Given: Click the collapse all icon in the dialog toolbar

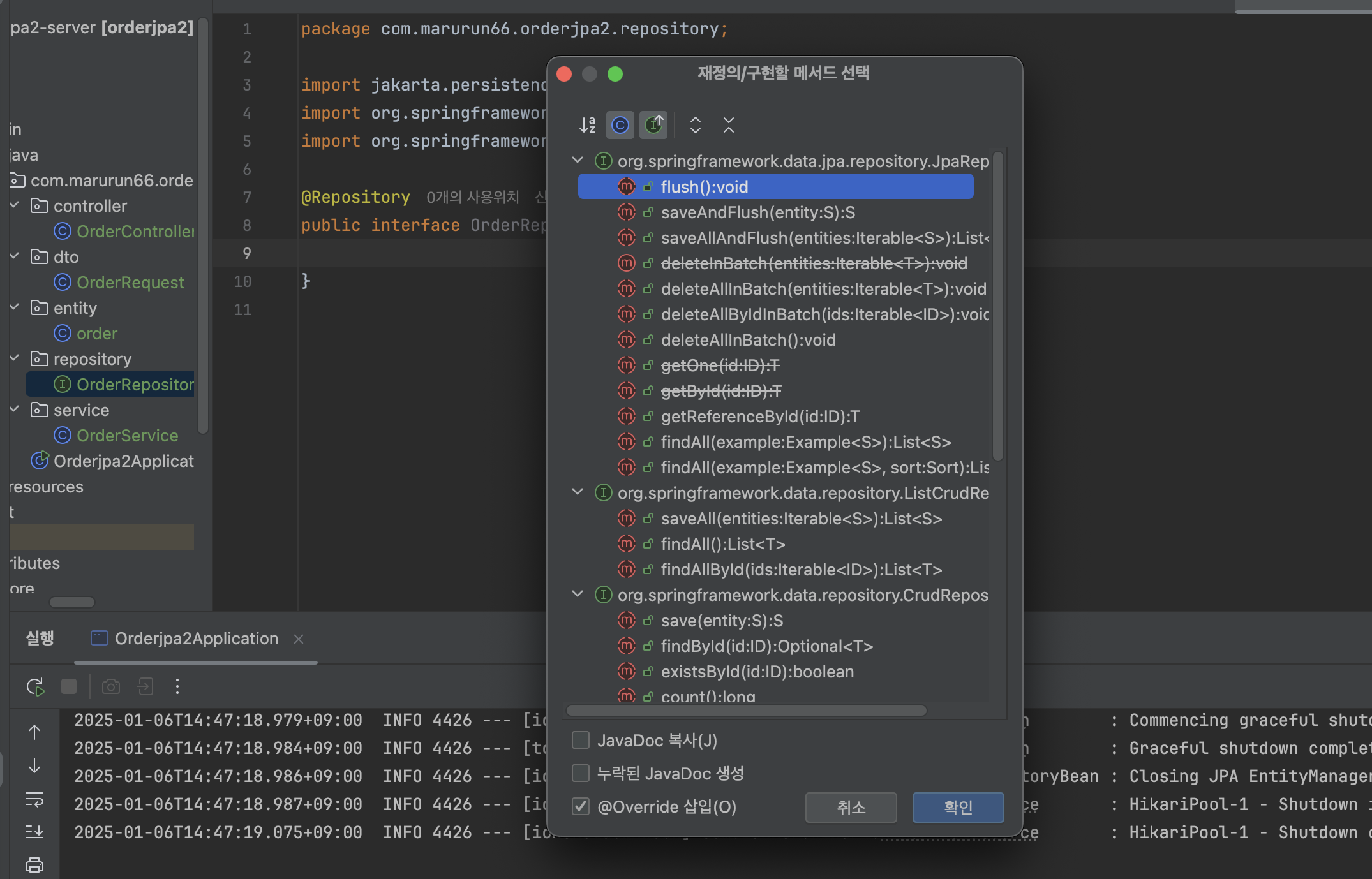Looking at the screenshot, I should click(729, 125).
